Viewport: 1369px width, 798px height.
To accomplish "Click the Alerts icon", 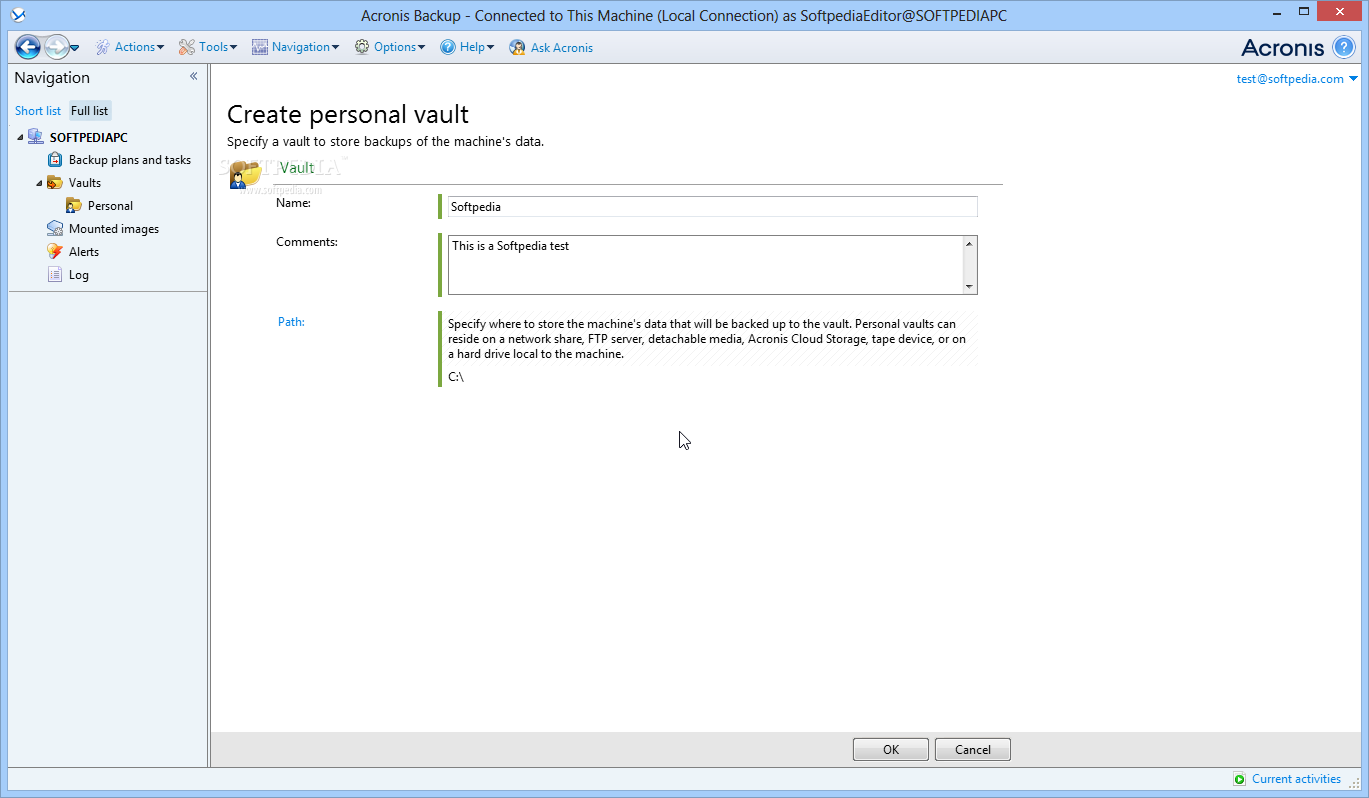I will (55, 252).
